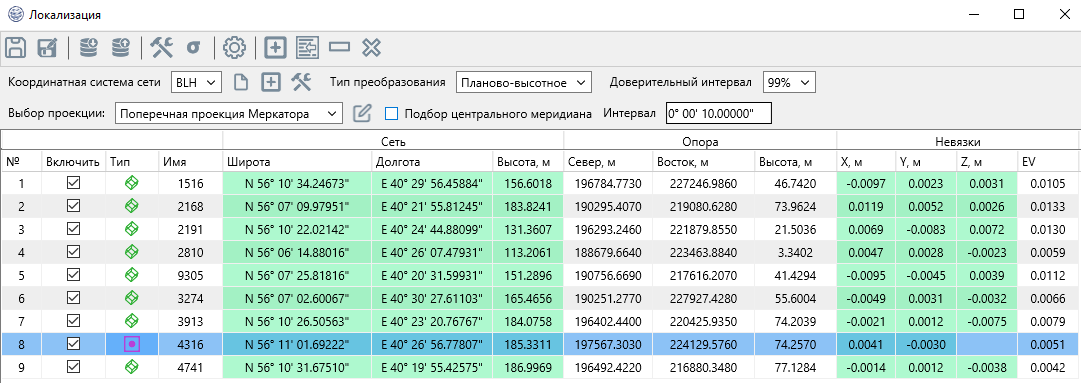The image size is (1081, 383).
Task: Click type icon for point 1516
Action: [x=132, y=183]
